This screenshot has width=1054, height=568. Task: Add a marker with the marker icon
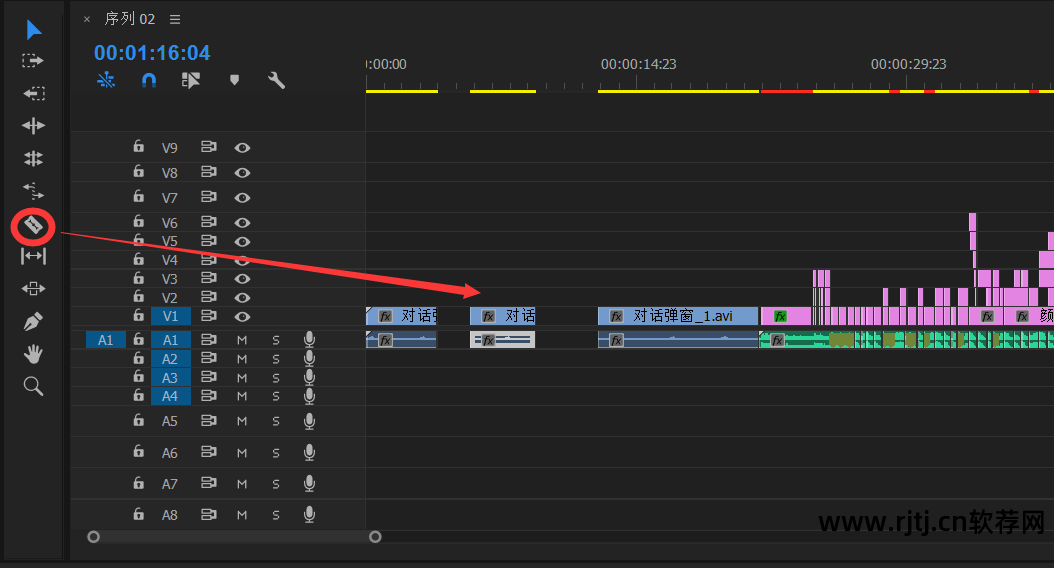[x=234, y=80]
